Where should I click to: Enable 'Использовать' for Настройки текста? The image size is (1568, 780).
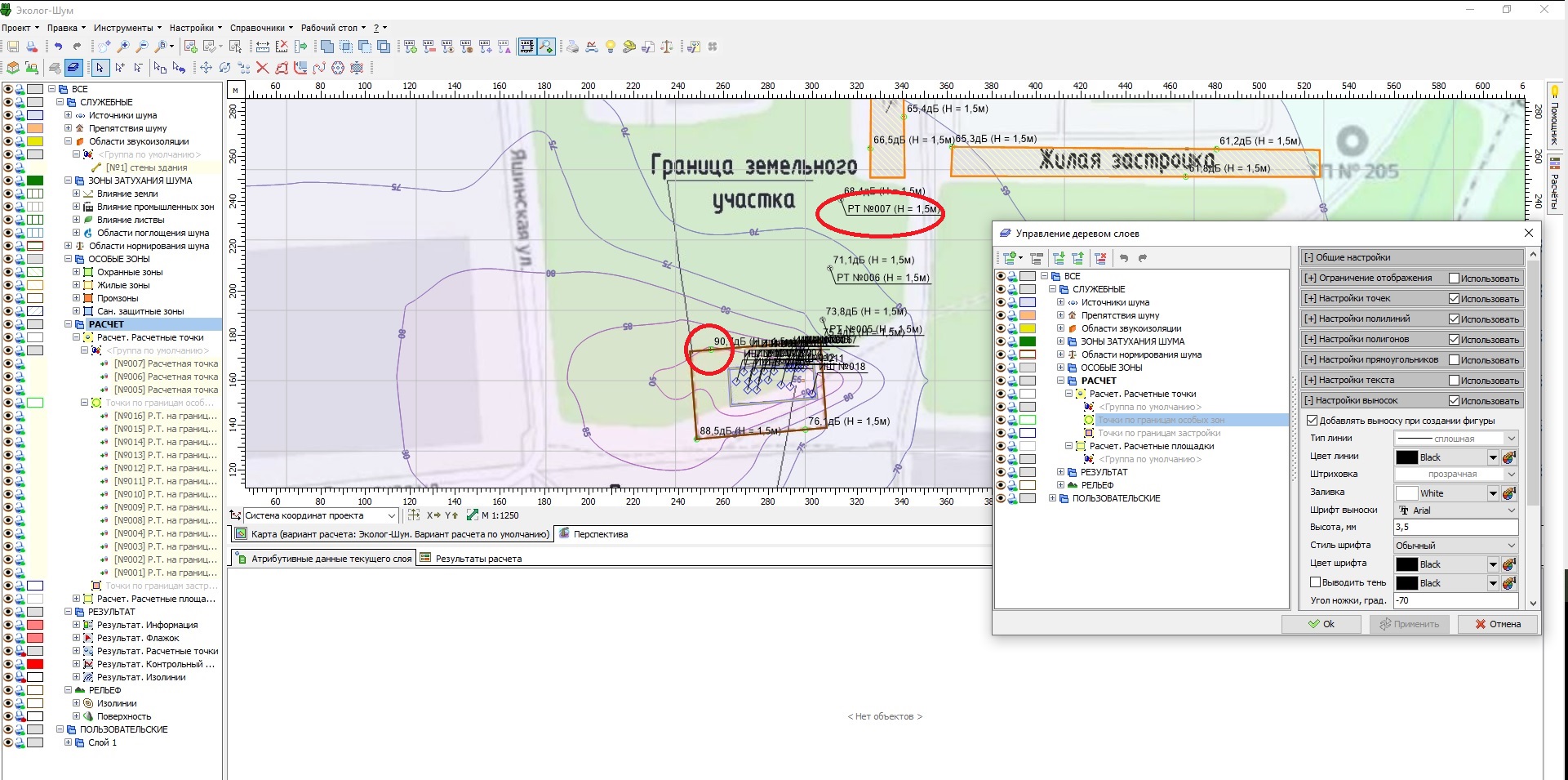(1454, 381)
